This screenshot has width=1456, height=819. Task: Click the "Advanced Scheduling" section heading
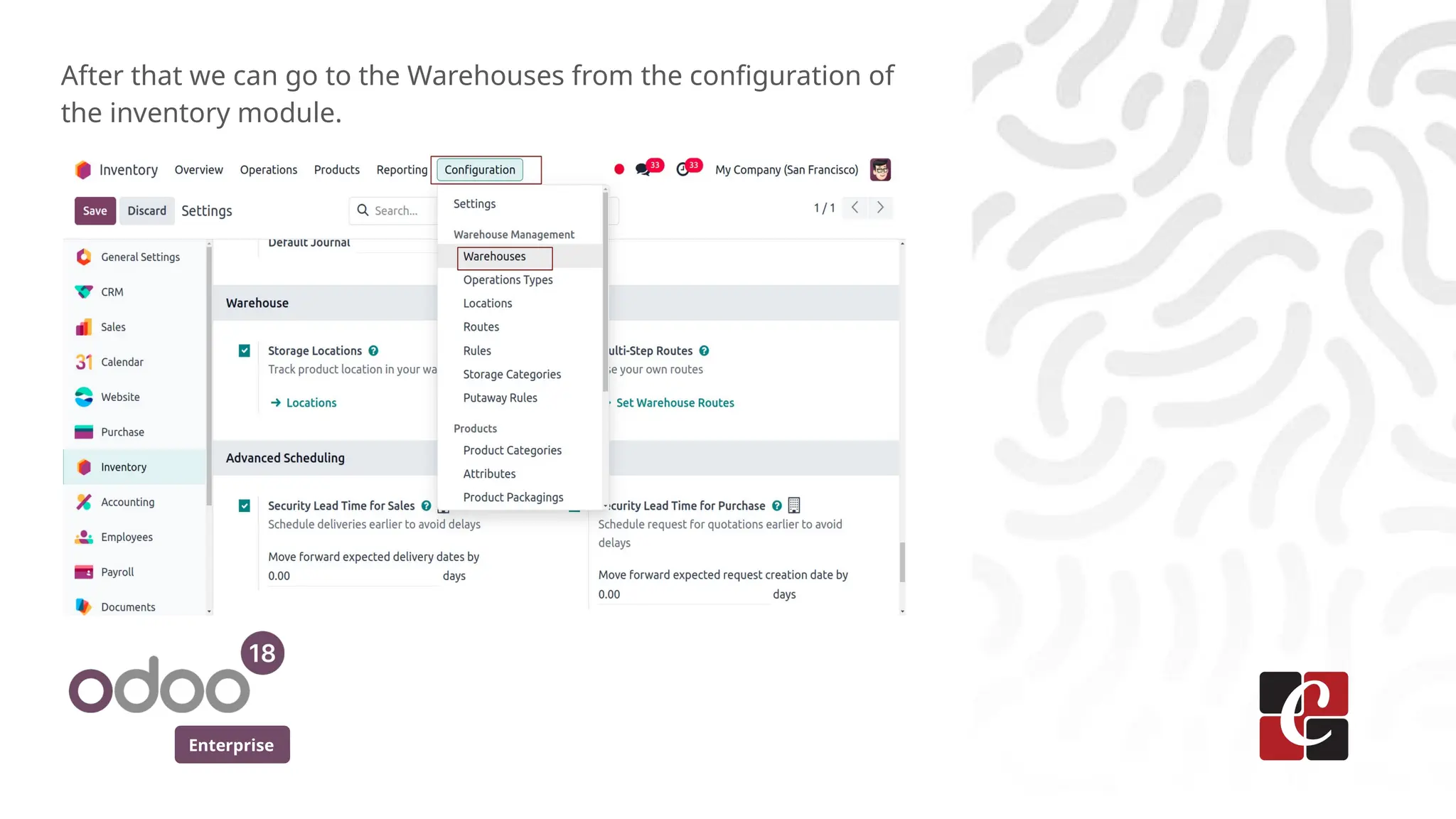(285, 458)
